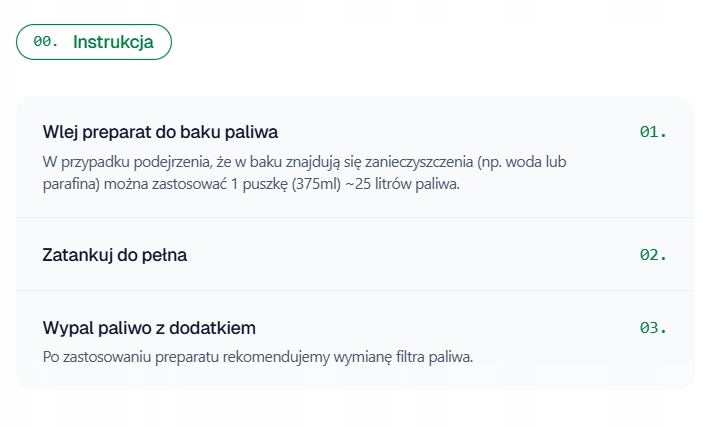Expand the third instruction step row
This screenshot has width=716, height=427.
355,340
